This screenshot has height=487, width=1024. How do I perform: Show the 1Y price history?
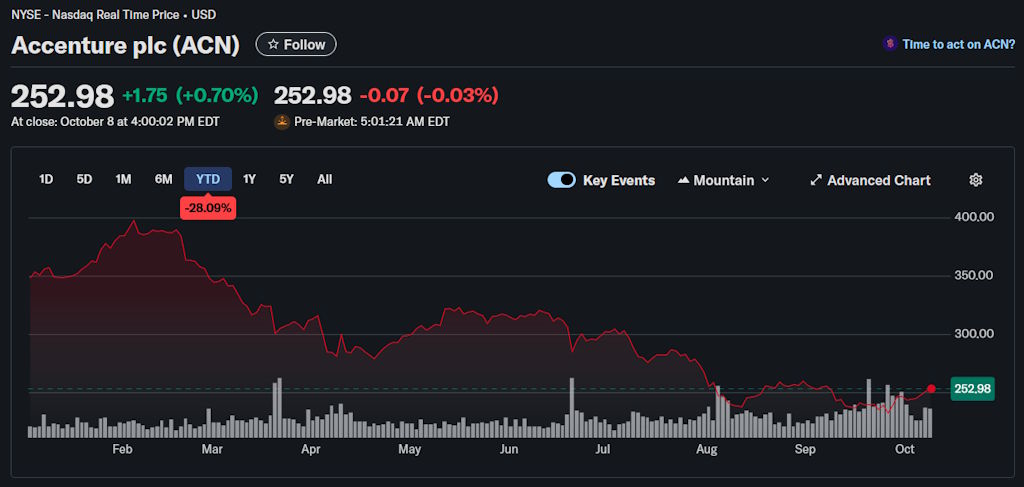tap(250, 179)
